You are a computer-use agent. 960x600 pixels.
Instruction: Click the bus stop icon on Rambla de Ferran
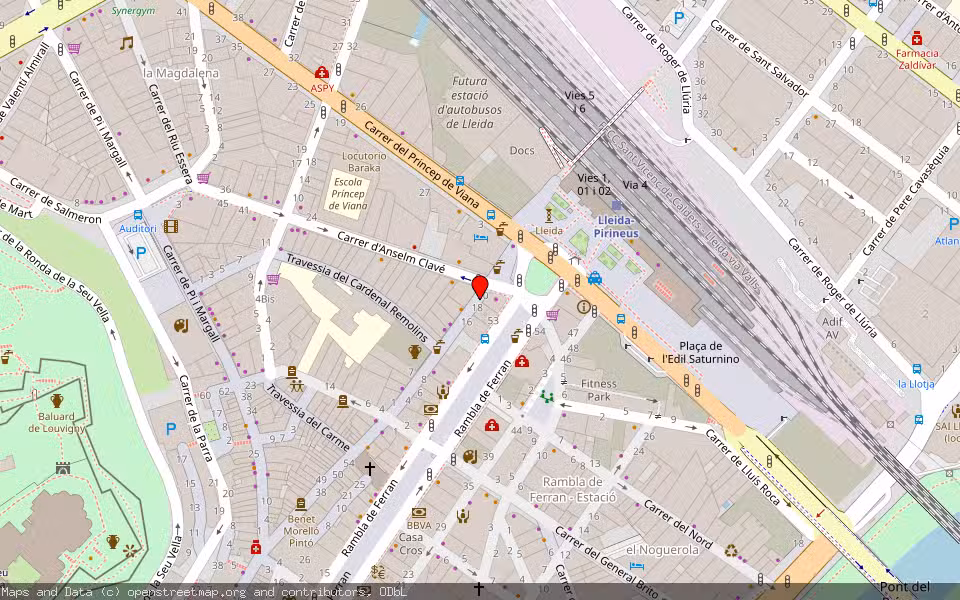485,339
